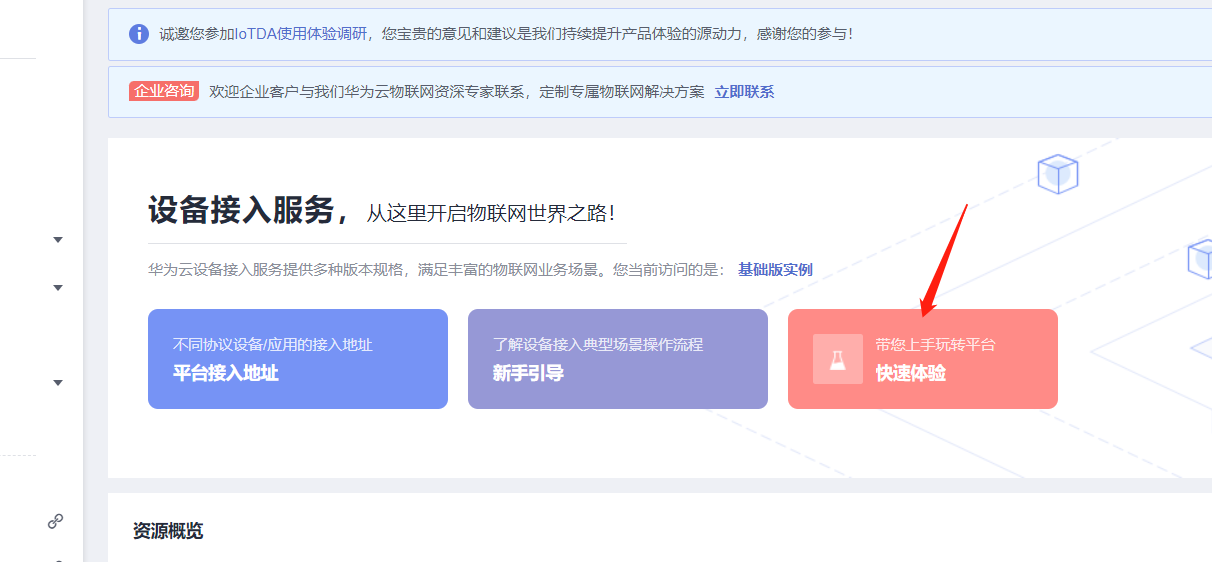Open the 新手引导 card

[618, 359]
